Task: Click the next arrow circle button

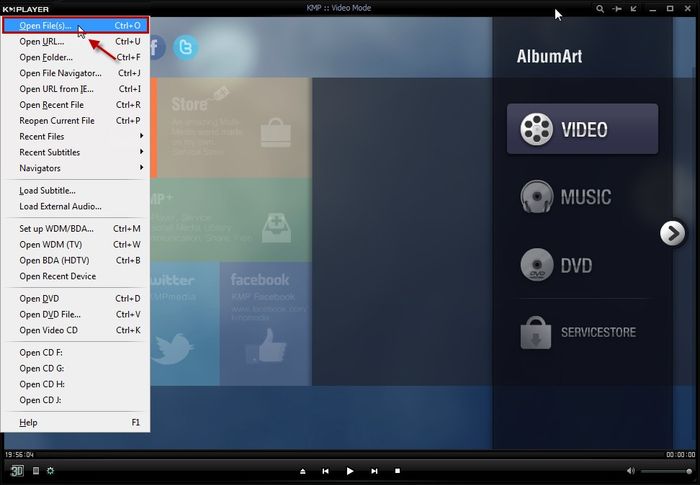Action: click(672, 233)
